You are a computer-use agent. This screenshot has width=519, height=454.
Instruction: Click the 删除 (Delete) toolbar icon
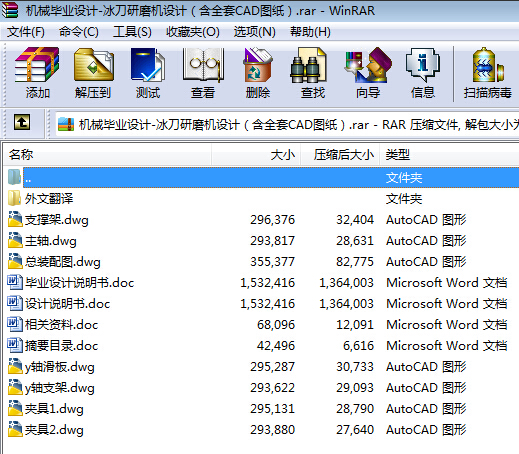click(258, 65)
